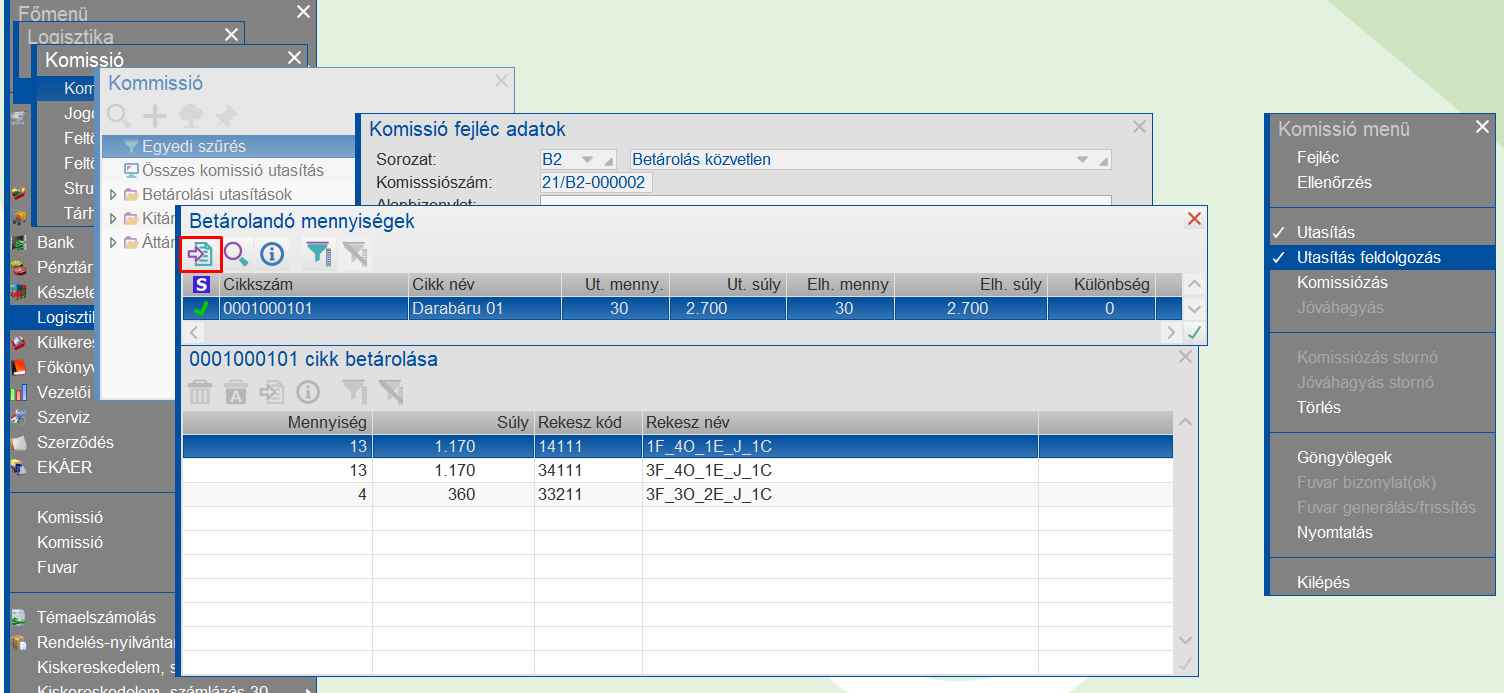Click the Vezetői chart icon in Főmenü
Image resolution: width=1504 pixels, height=693 pixels.
click(18, 392)
